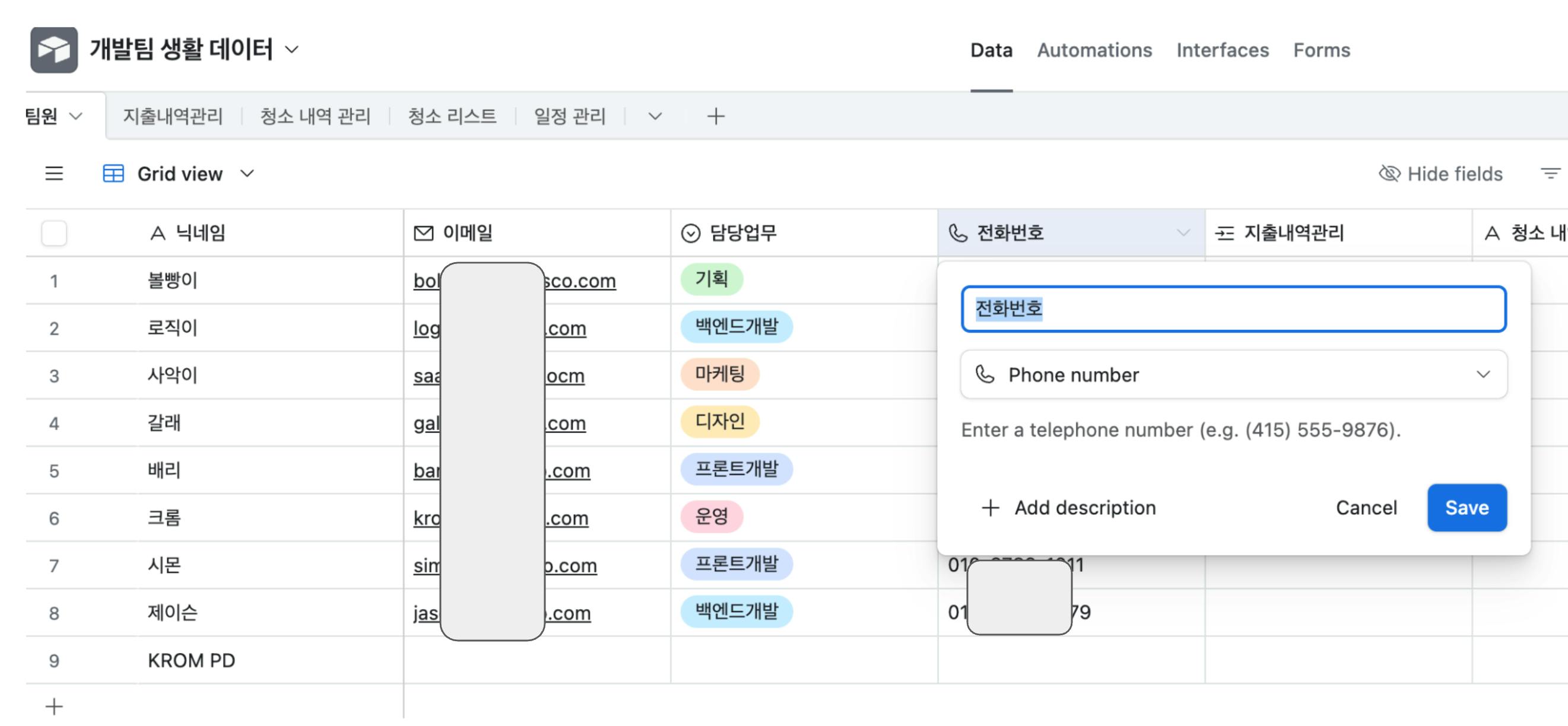Open the Phone number field type dropdown

tap(1233, 375)
